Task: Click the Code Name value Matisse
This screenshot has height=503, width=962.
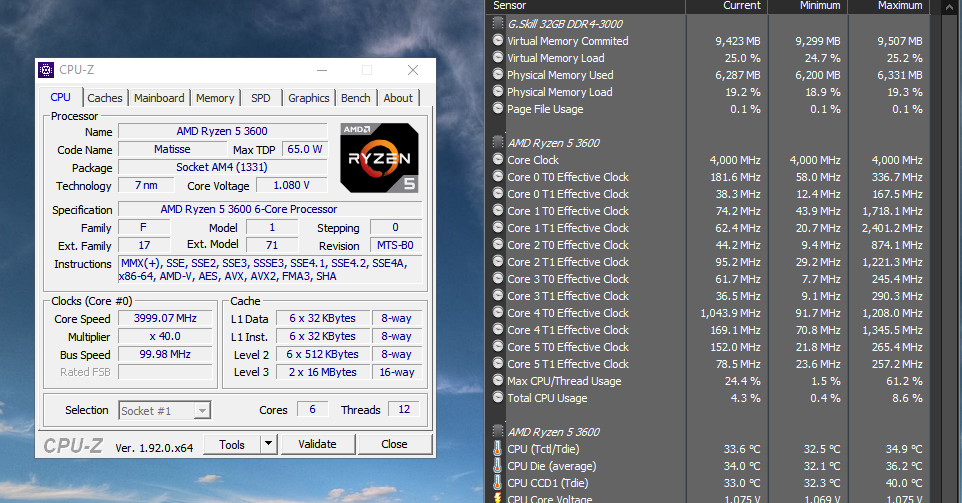Action: (x=172, y=149)
